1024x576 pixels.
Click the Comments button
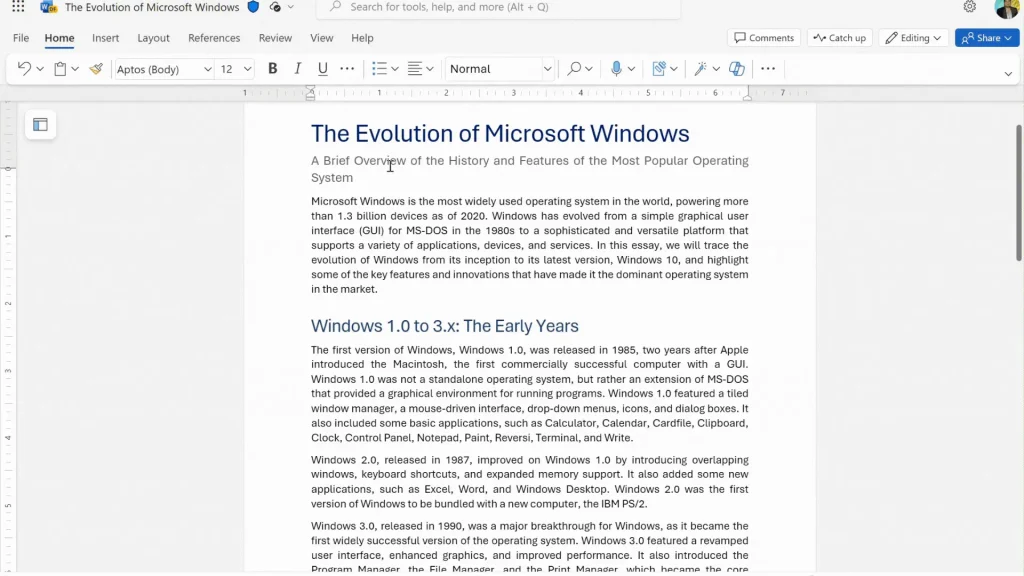click(764, 38)
